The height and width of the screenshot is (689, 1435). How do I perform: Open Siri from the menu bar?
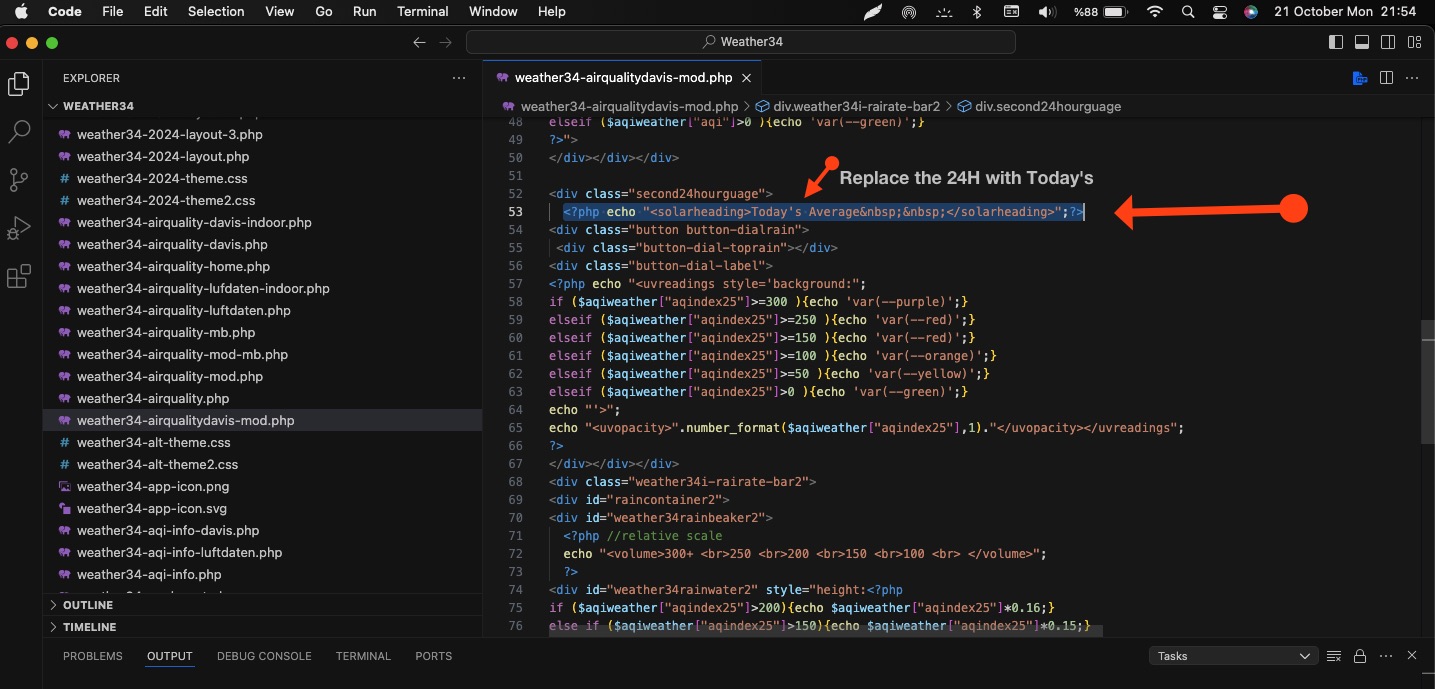[x=1251, y=12]
